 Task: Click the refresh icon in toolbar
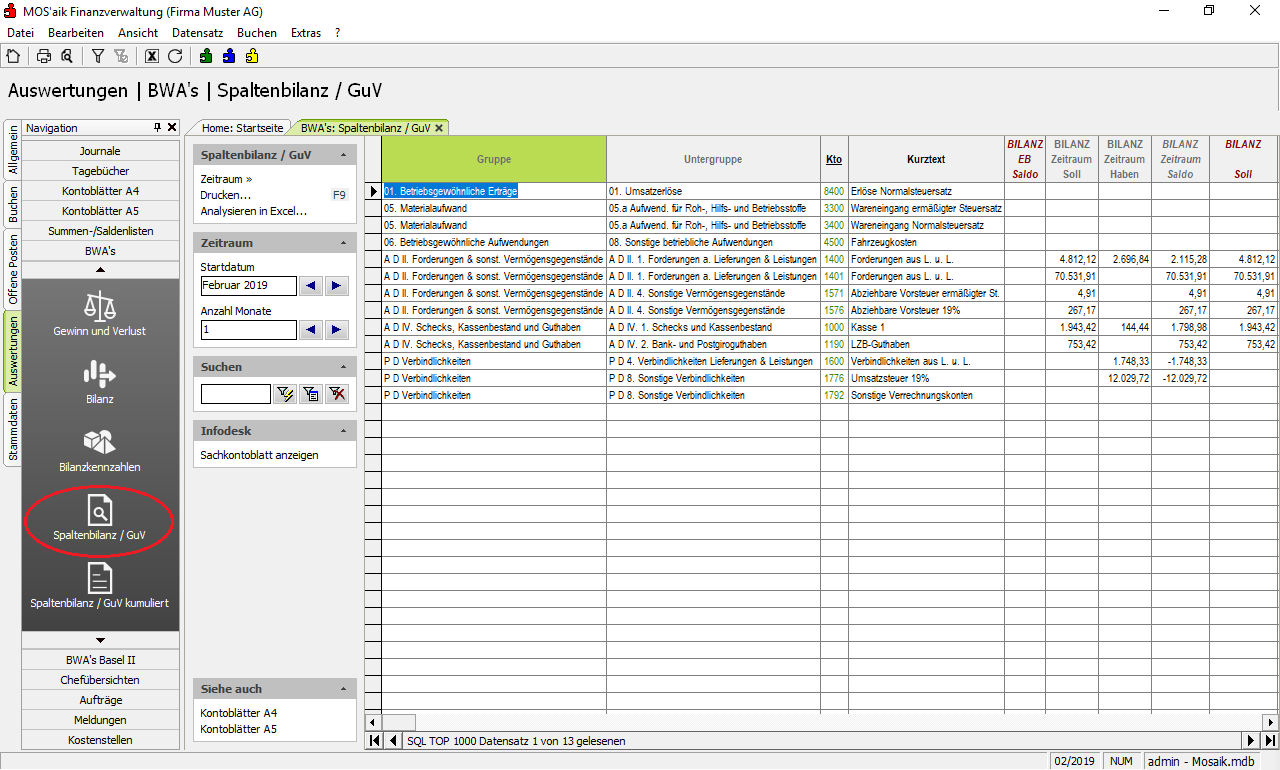(175, 56)
